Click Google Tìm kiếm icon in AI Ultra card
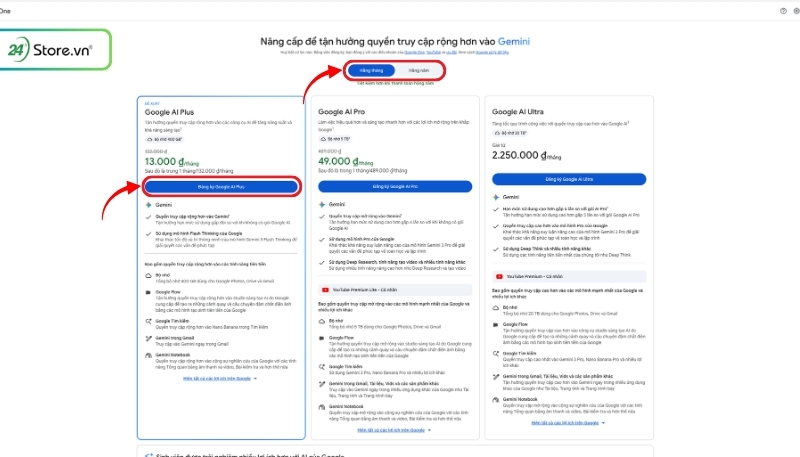 [495, 353]
